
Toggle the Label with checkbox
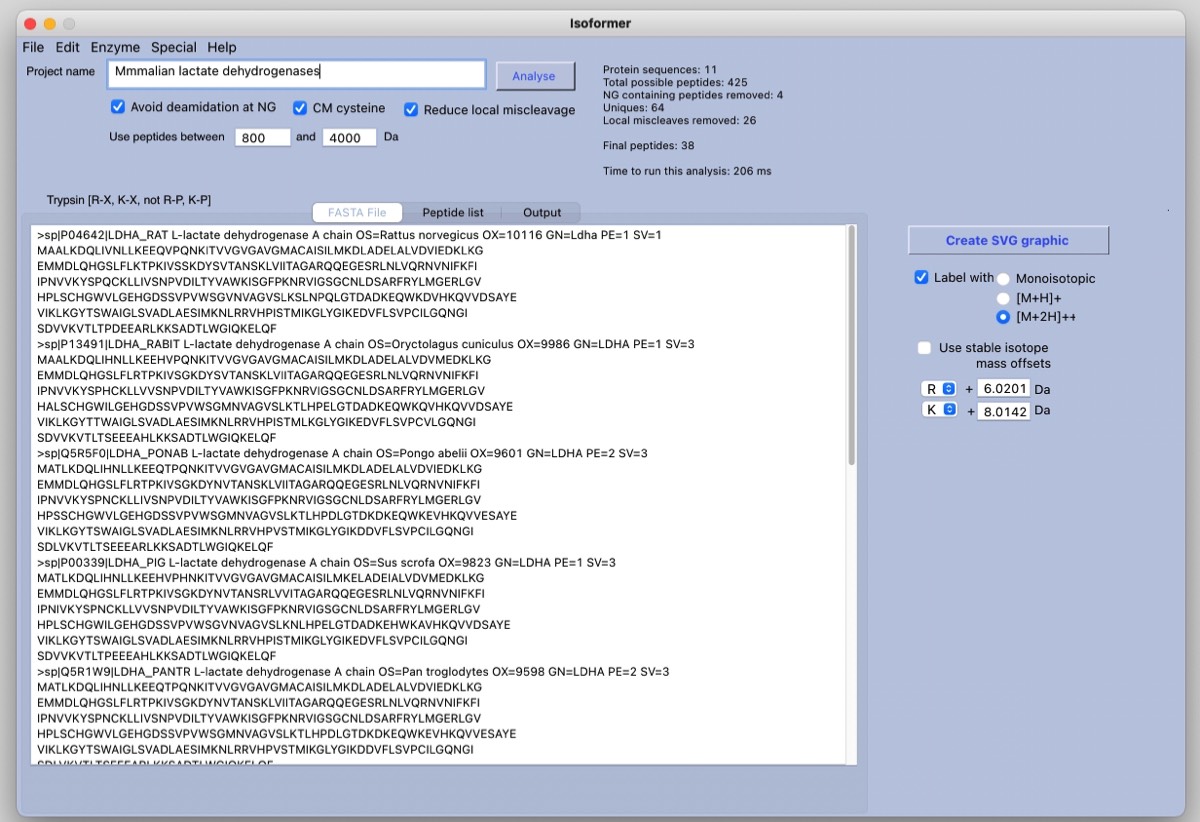point(921,277)
